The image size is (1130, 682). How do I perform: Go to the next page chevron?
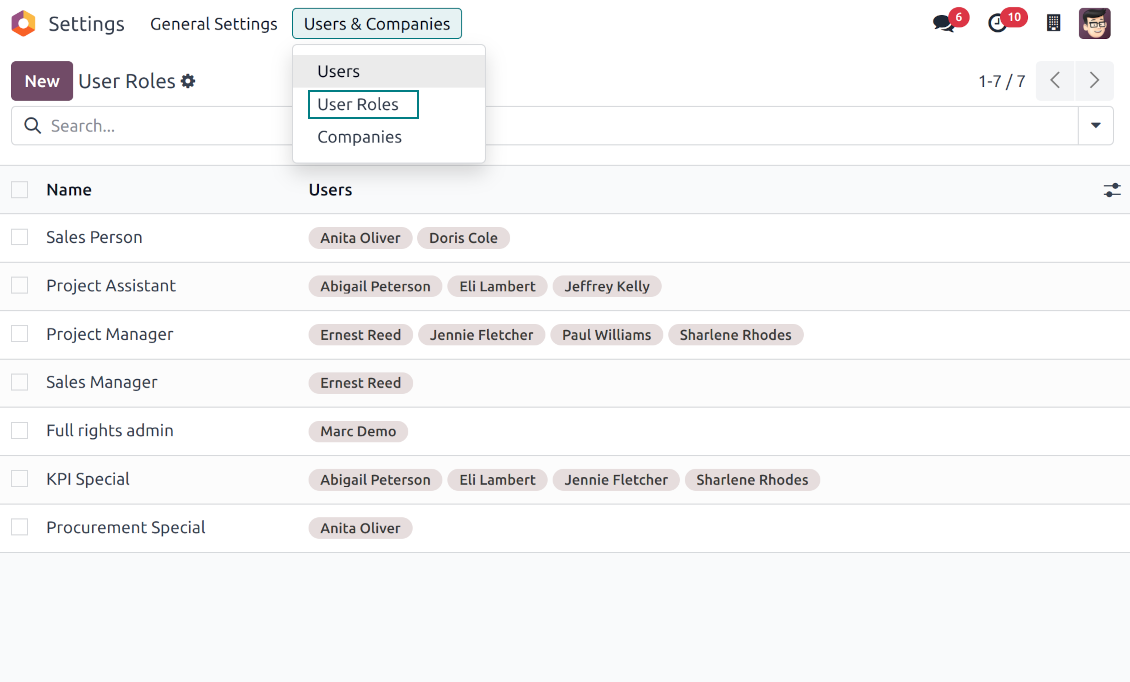pos(1094,81)
